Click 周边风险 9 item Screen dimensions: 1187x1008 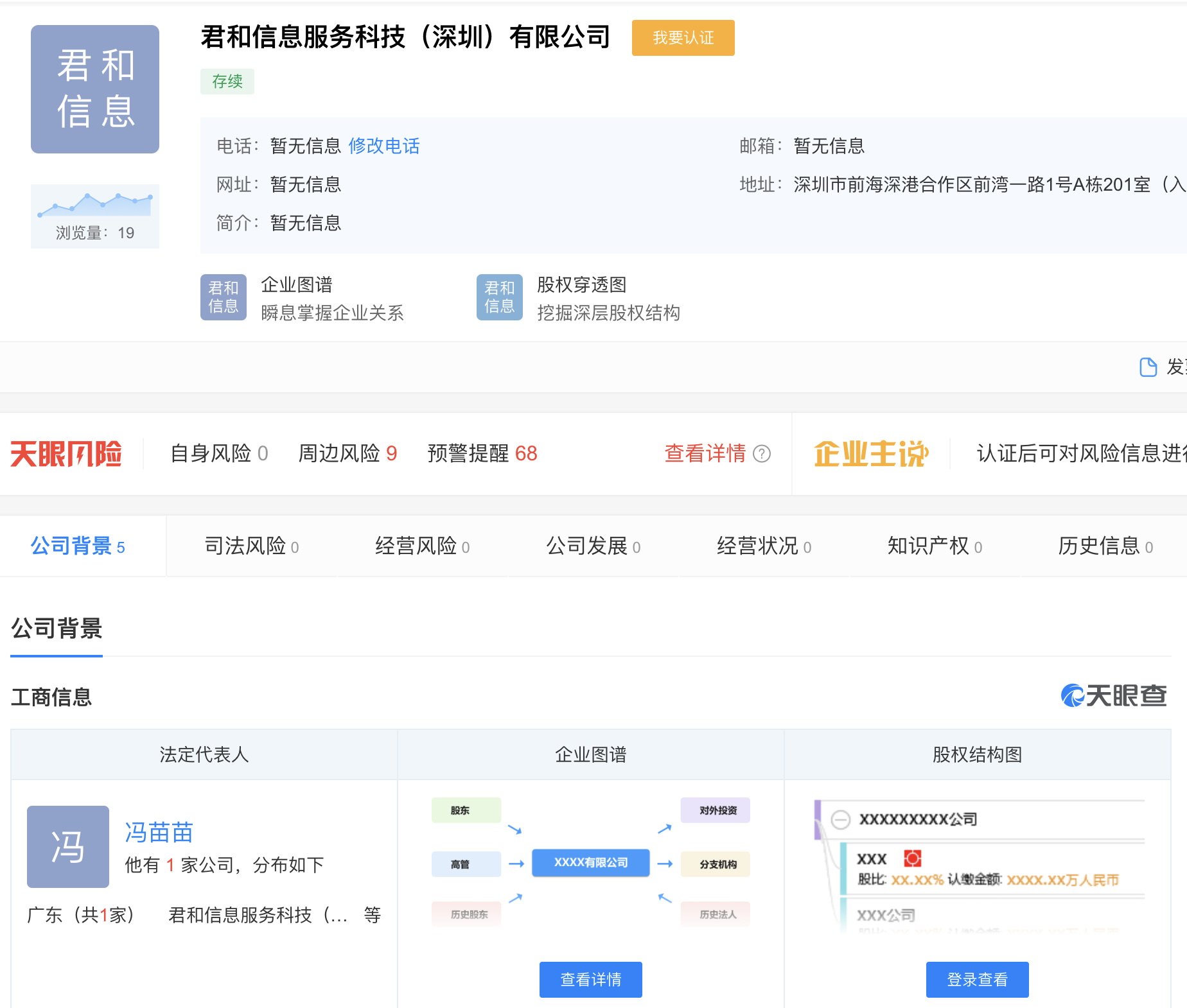point(347,454)
